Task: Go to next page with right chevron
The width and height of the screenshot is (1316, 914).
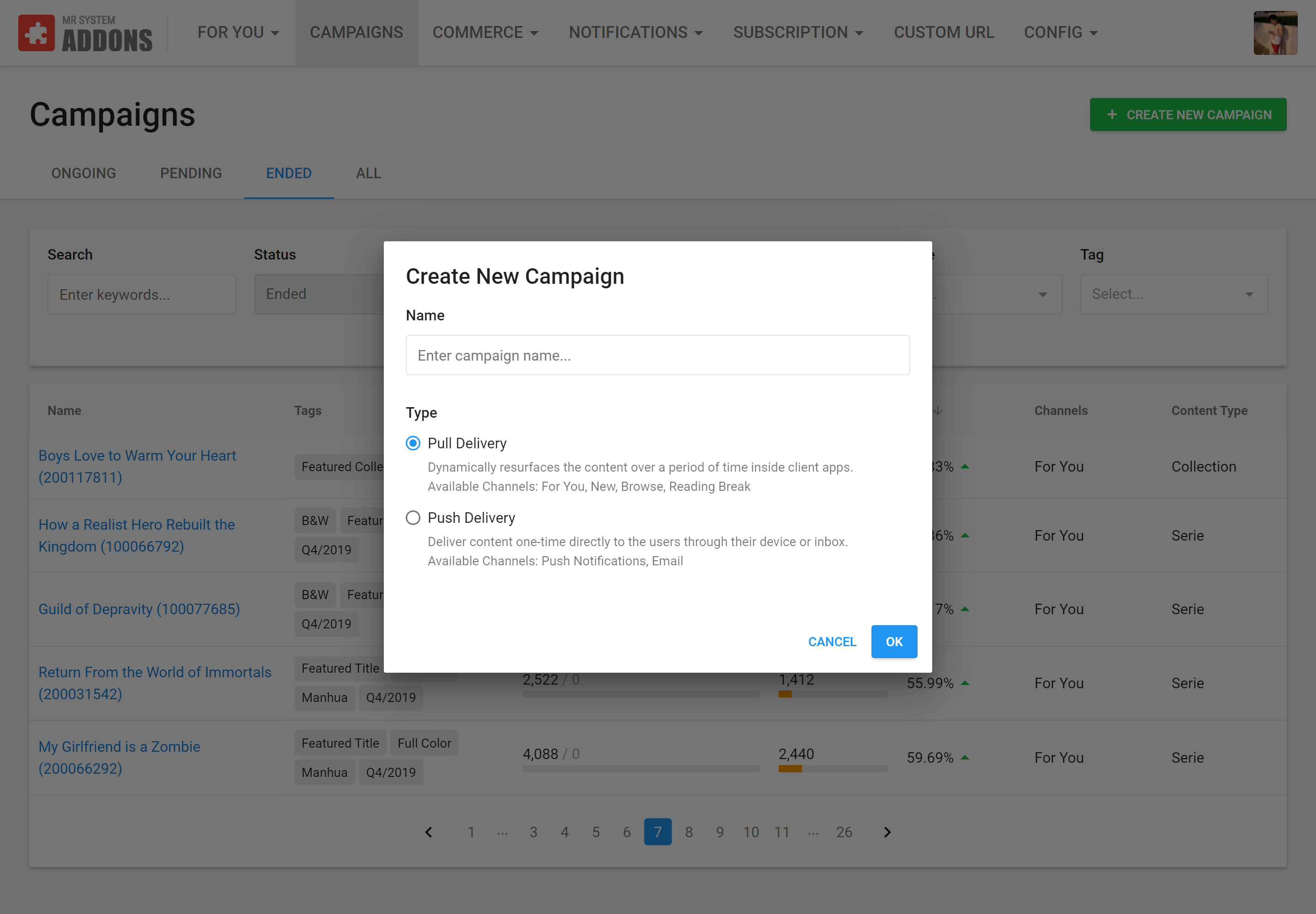Action: (887, 832)
